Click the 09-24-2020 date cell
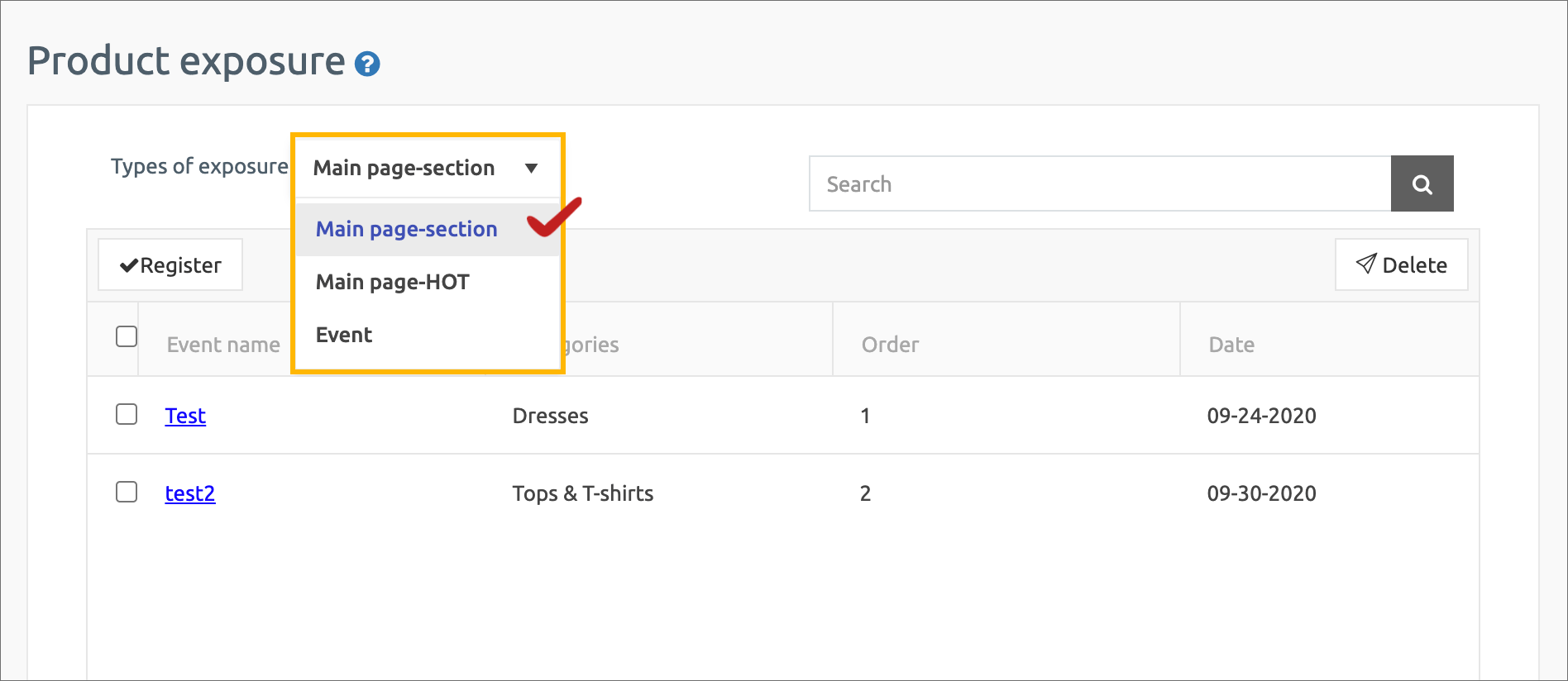The height and width of the screenshot is (681, 1568). pos(1261,416)
